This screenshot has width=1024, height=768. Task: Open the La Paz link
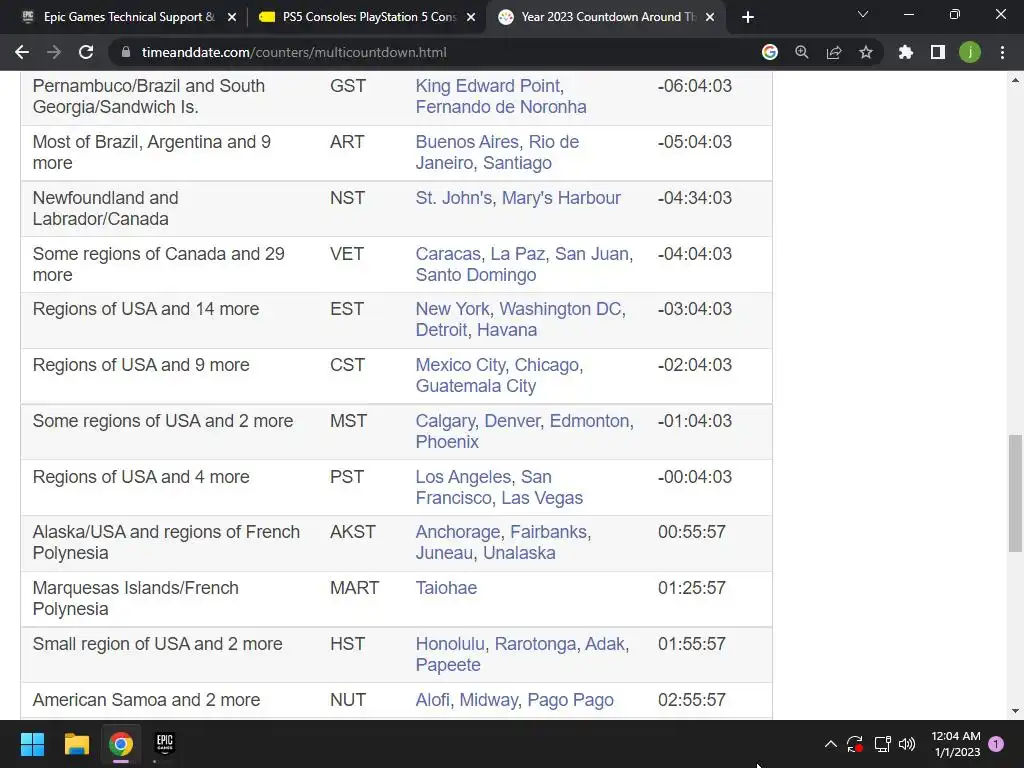point(517,253)
